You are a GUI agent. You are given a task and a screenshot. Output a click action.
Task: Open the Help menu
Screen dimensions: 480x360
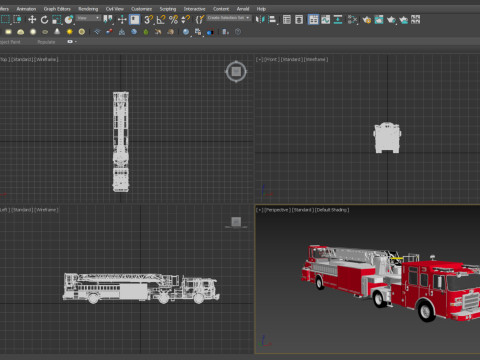tap(261, 9)
